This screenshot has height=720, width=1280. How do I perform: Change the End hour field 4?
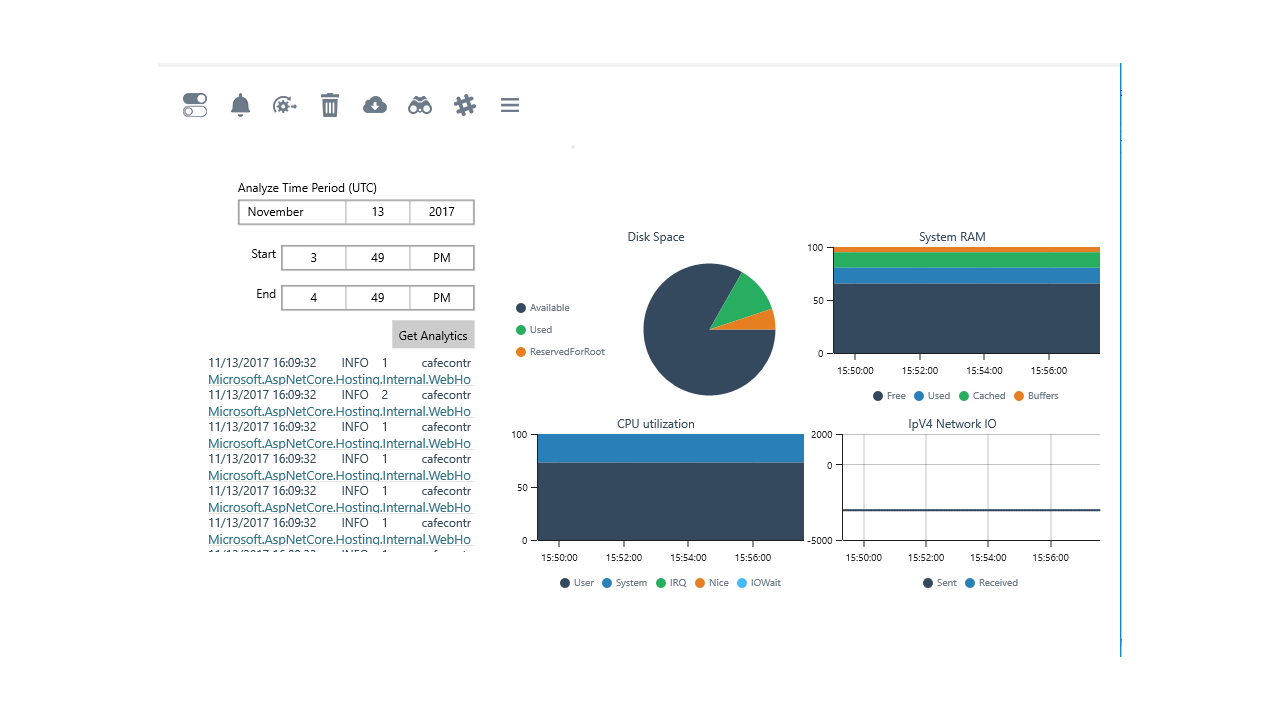point(314,298)
